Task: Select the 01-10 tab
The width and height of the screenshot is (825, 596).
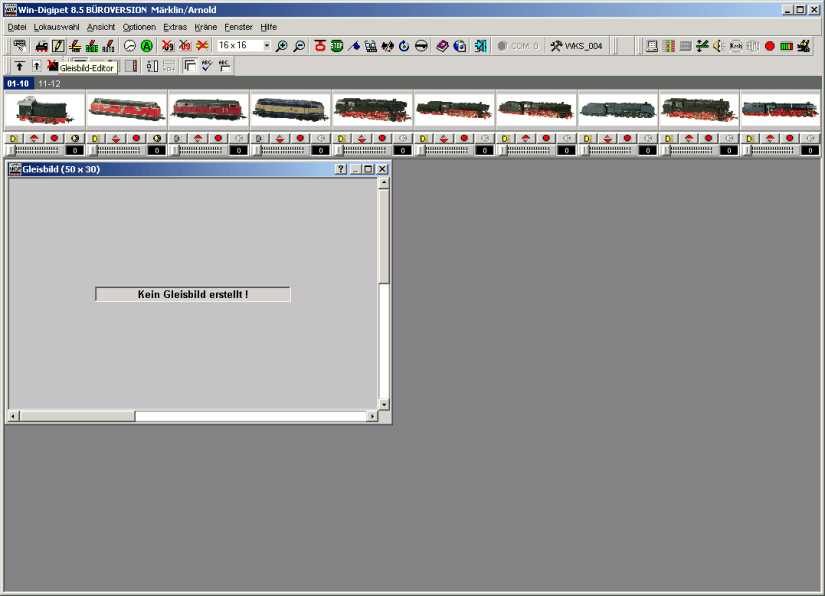Action: [16, 83]
